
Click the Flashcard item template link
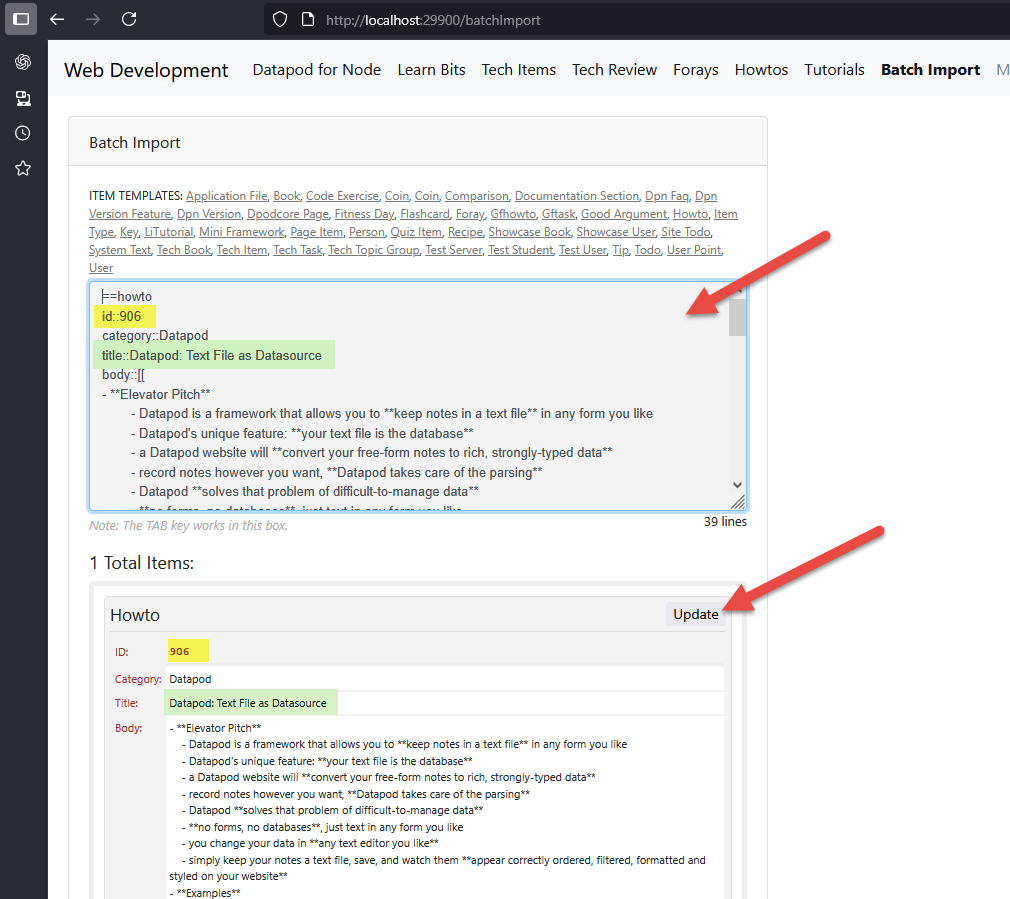425,214
